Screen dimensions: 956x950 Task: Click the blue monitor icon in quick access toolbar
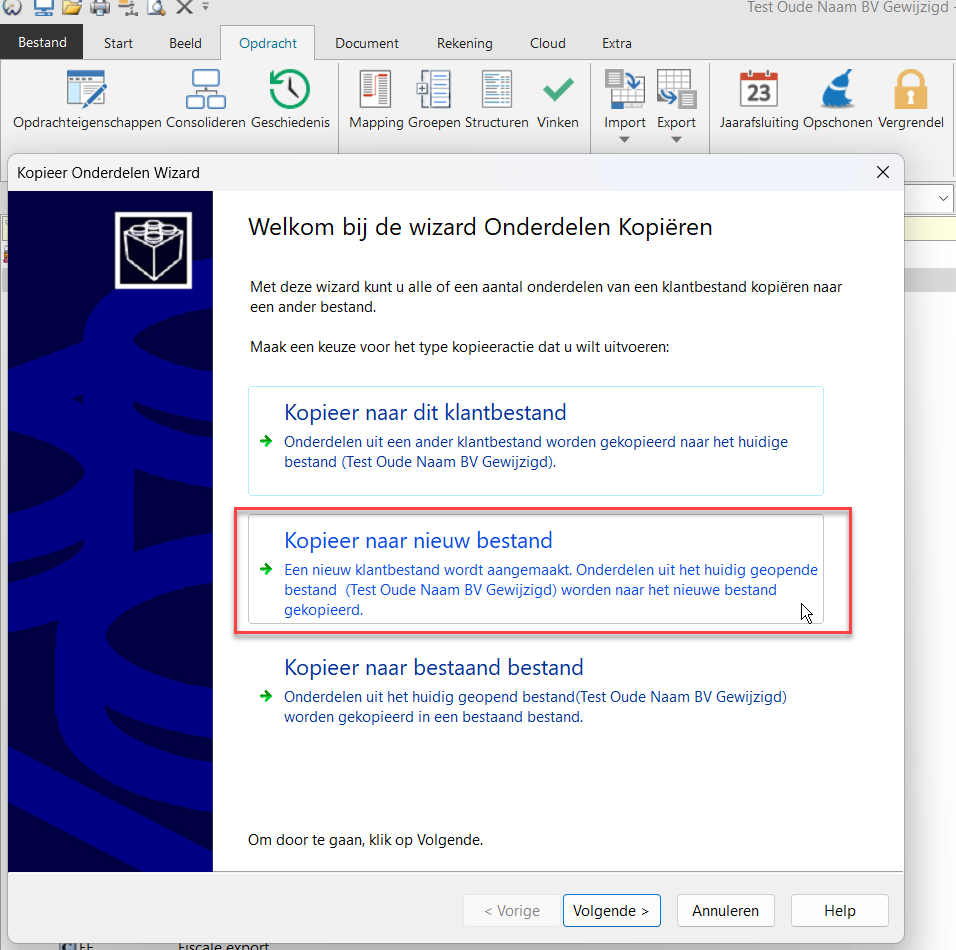click(44, 7)
